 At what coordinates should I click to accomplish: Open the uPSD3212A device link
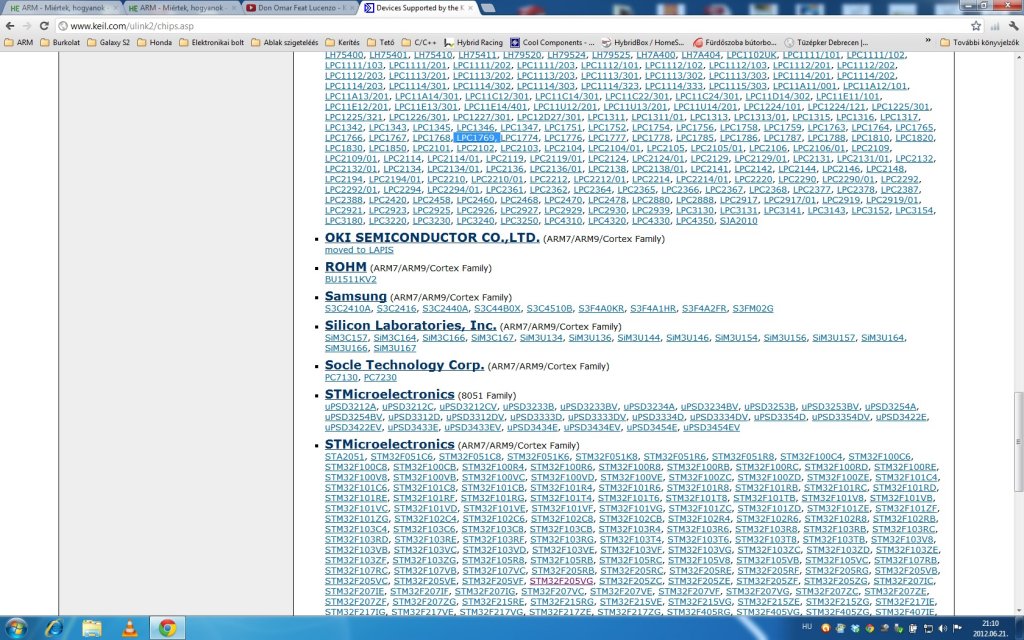tap(350, 406)
